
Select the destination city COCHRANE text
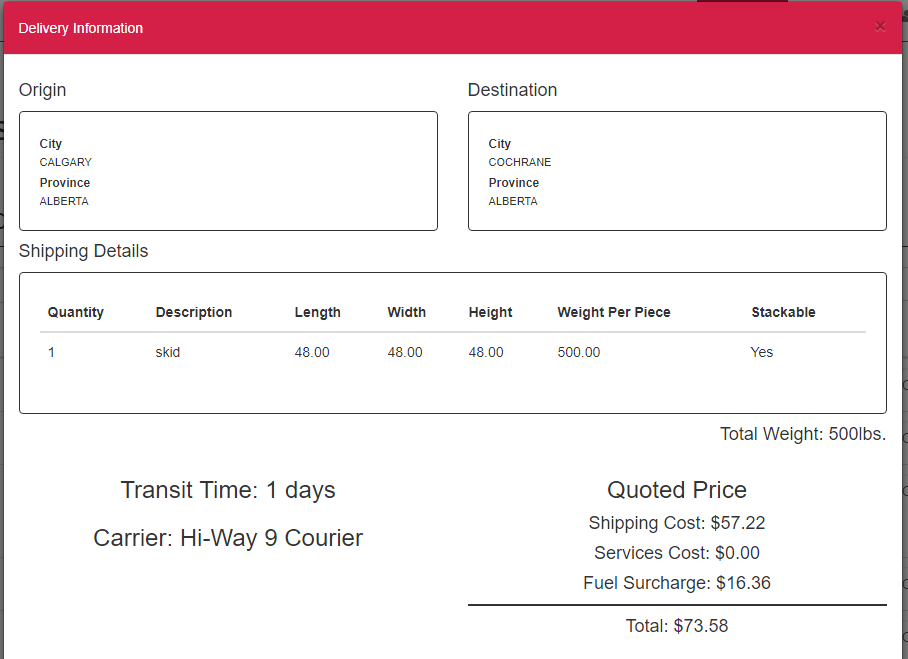(520, 162)
